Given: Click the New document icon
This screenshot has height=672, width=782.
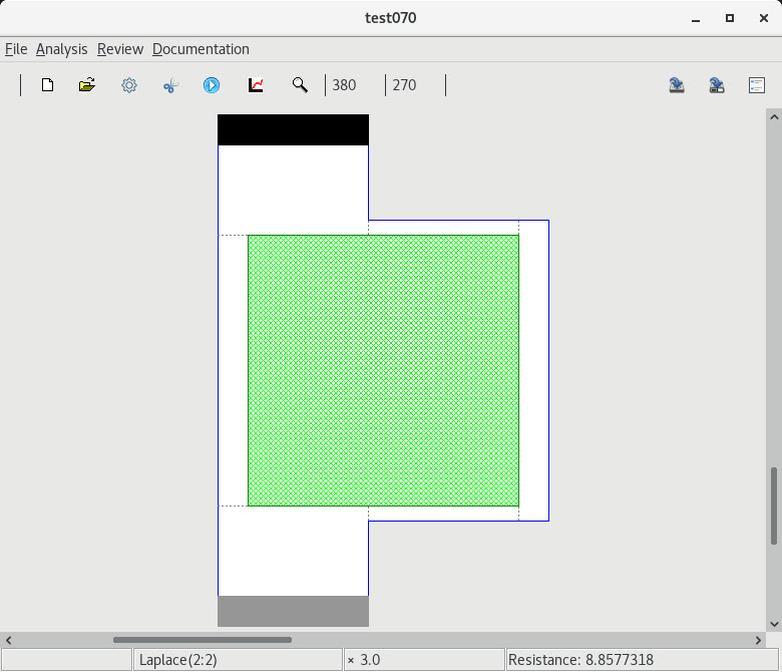Looking at the screenshot, I should pos(47,85).
